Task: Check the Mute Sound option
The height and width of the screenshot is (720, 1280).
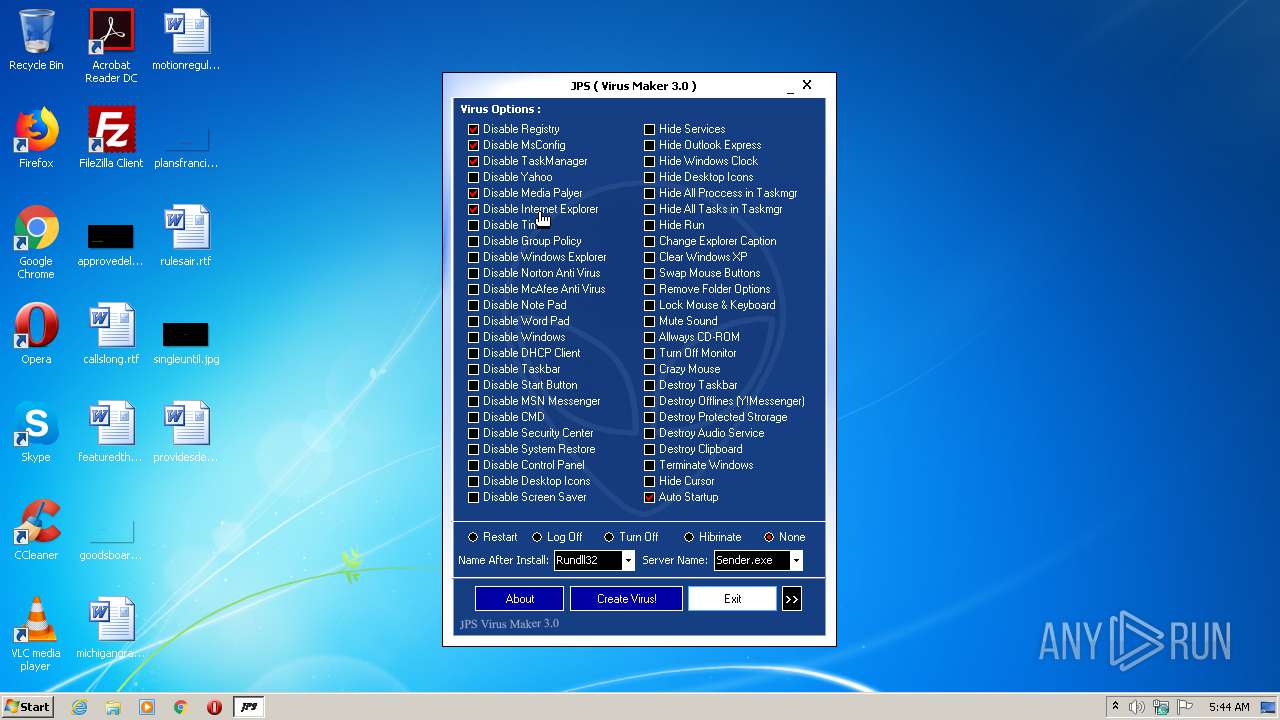Action: [x=650, y=321]
